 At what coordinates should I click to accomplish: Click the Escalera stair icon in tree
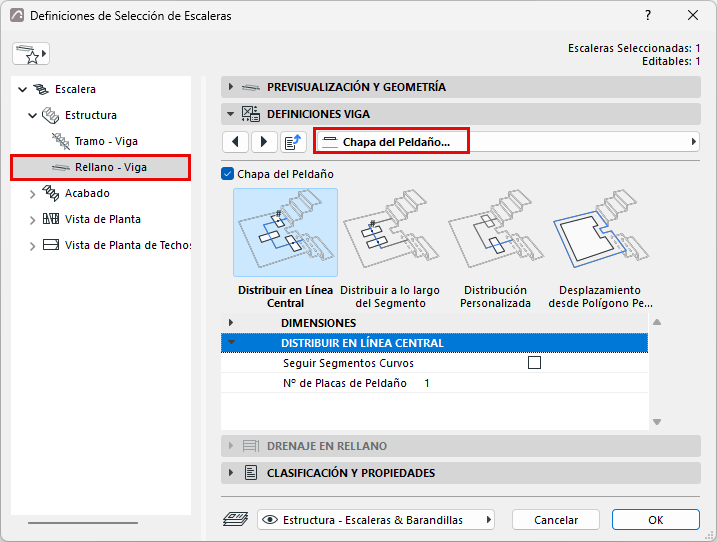pyautogui.click(x=41, y=89)
